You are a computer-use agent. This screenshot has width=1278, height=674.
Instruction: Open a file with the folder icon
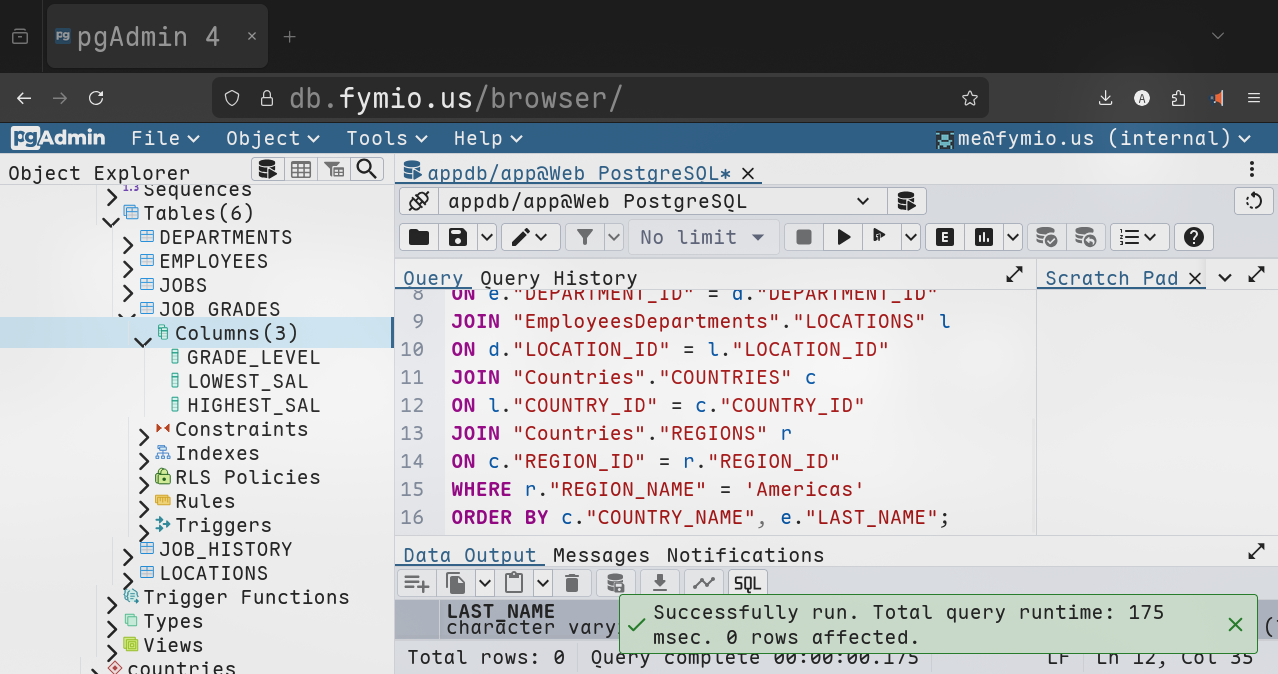(419, 237)
